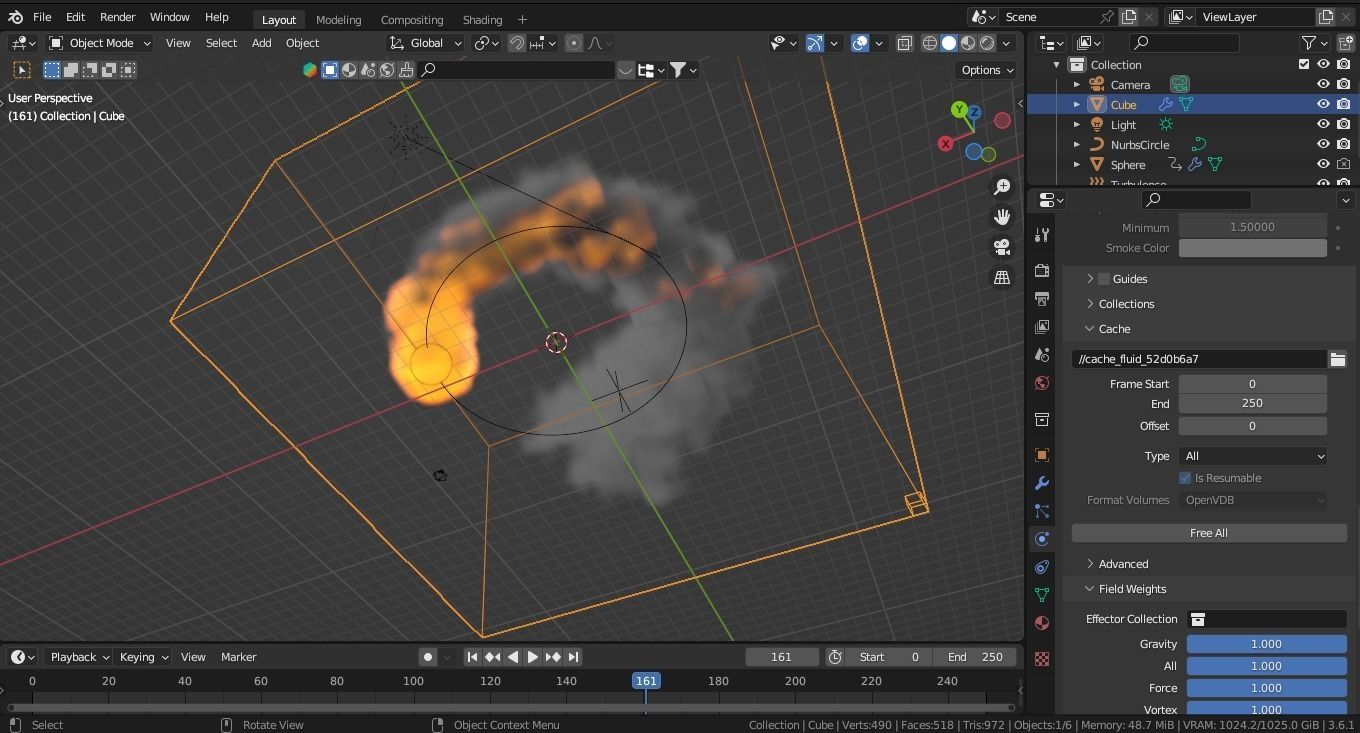Jump to next keyframe
Viewport: 1360px width, 733px height.
[553, 657]
